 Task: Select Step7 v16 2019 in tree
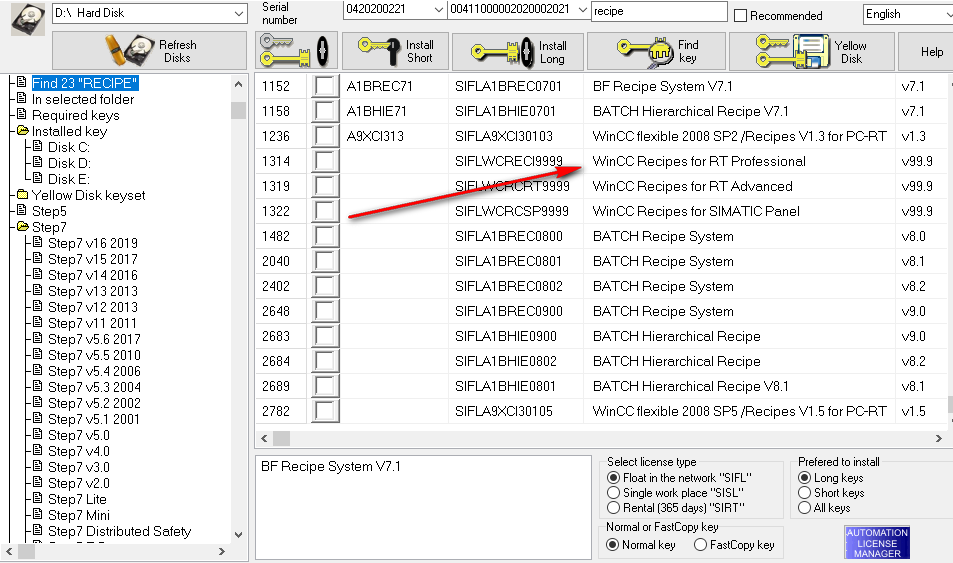click(x=93, y=243)
